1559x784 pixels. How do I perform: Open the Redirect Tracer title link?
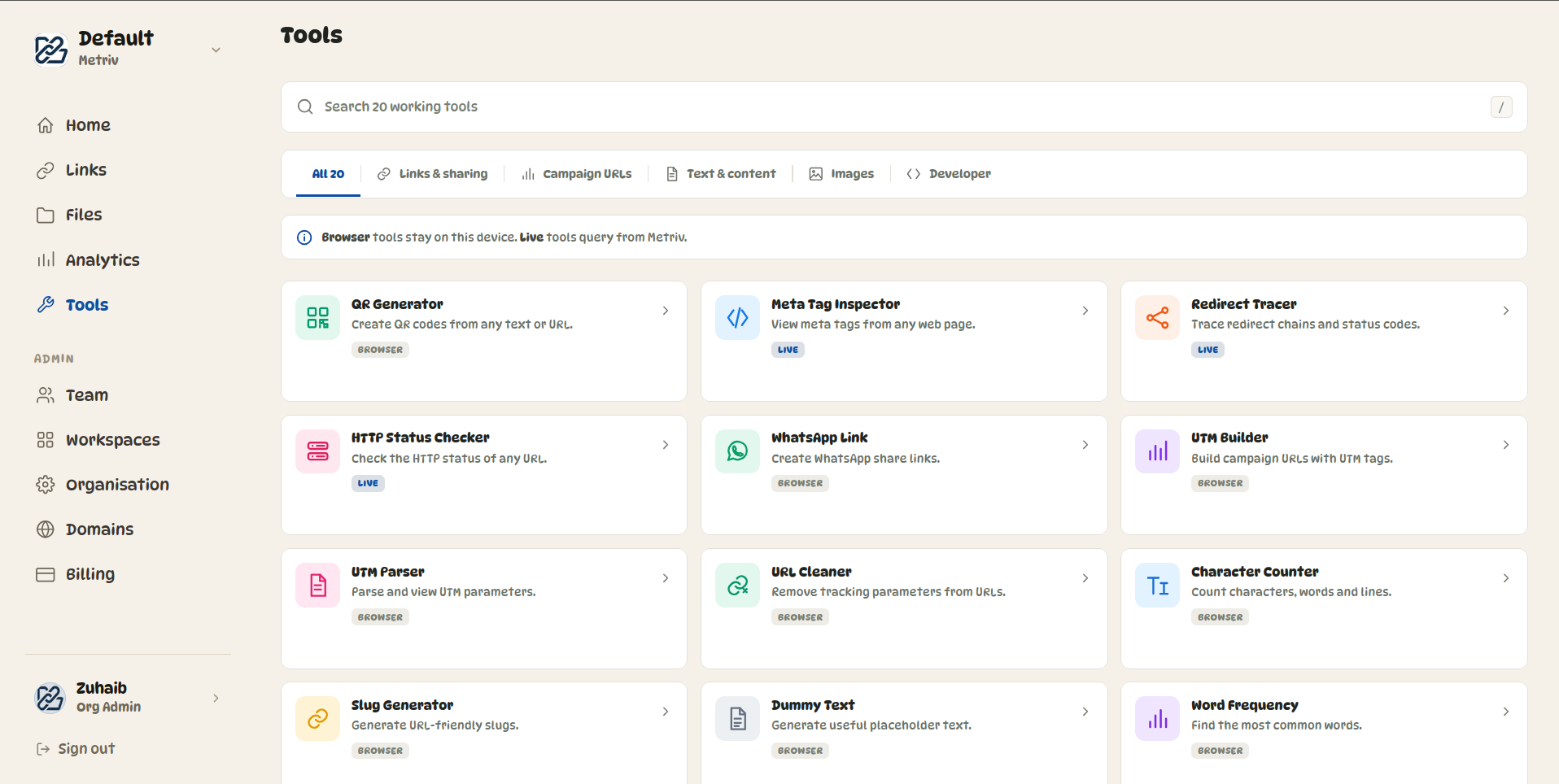coord(1244,304)
